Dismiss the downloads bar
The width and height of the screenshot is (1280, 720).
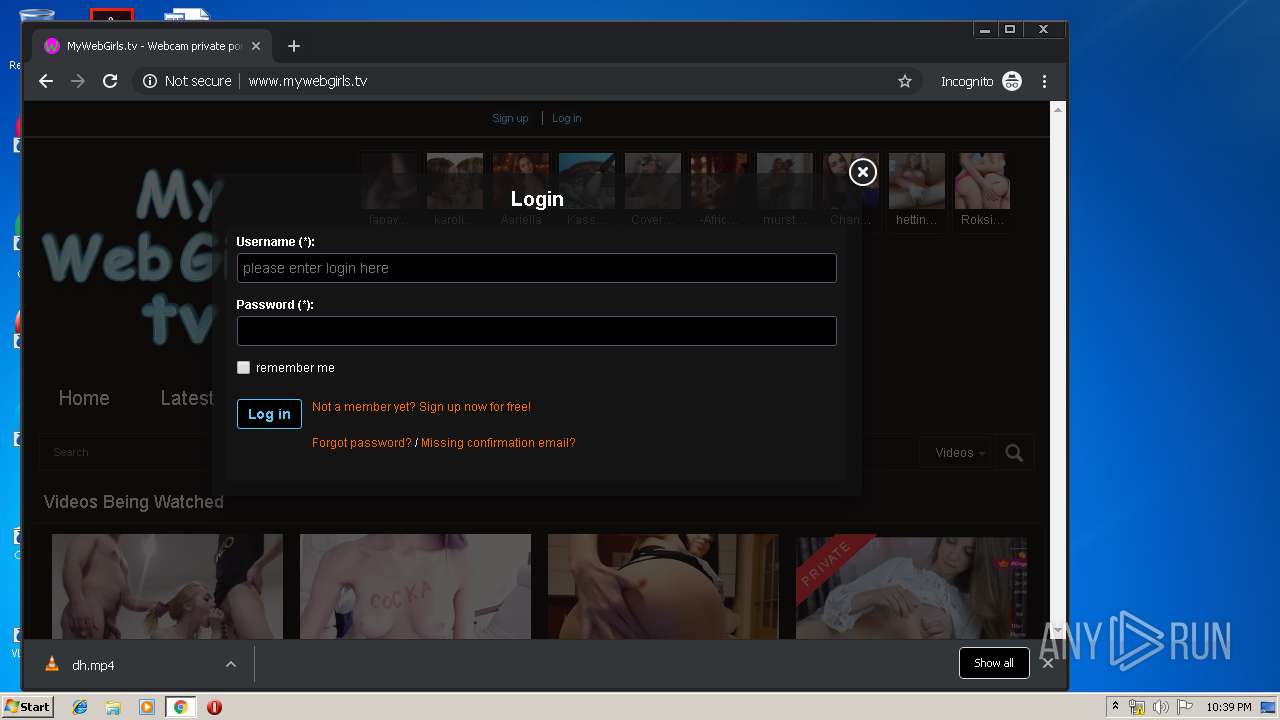pyautogui.click(x=1047, y=663)
